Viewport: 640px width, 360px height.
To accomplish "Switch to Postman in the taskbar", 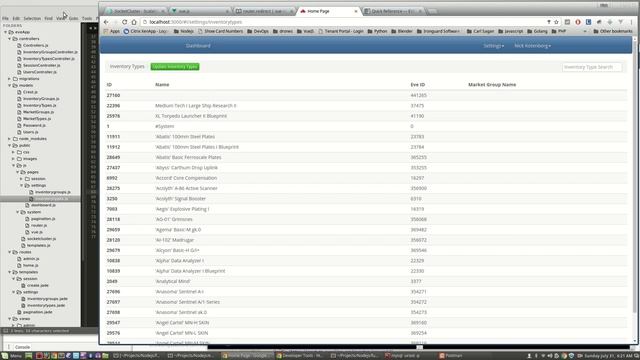I will [451, 356].
